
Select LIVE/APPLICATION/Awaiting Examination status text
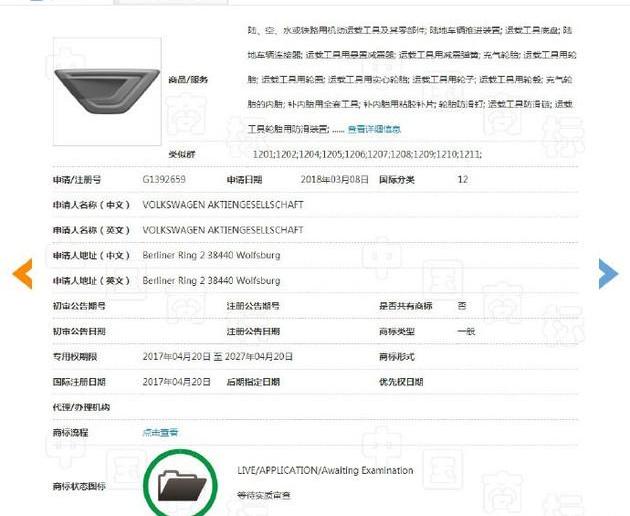pyautogui.click(x=325, y=470)
